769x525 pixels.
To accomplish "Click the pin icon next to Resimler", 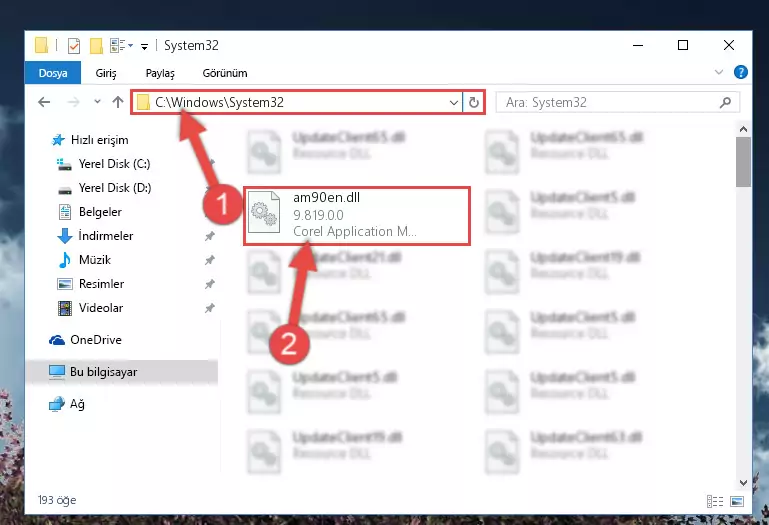I will coord(209,284).
